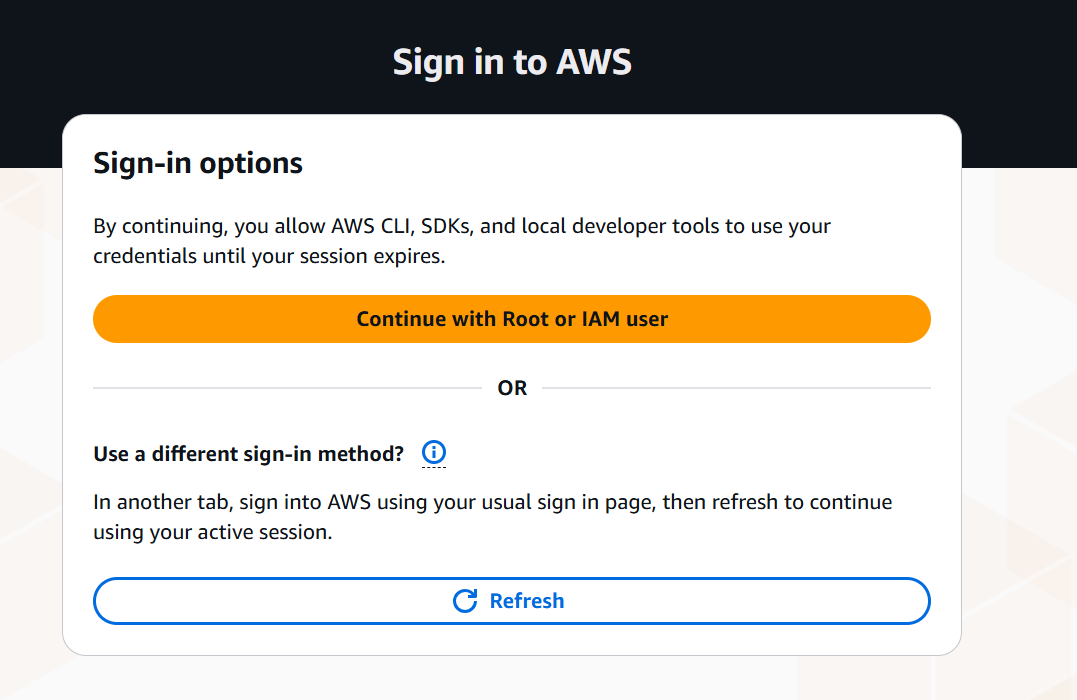This screenshot has height=700, width=1077.
Task: Click the divider line right of OR
Action: coord(736,388)
